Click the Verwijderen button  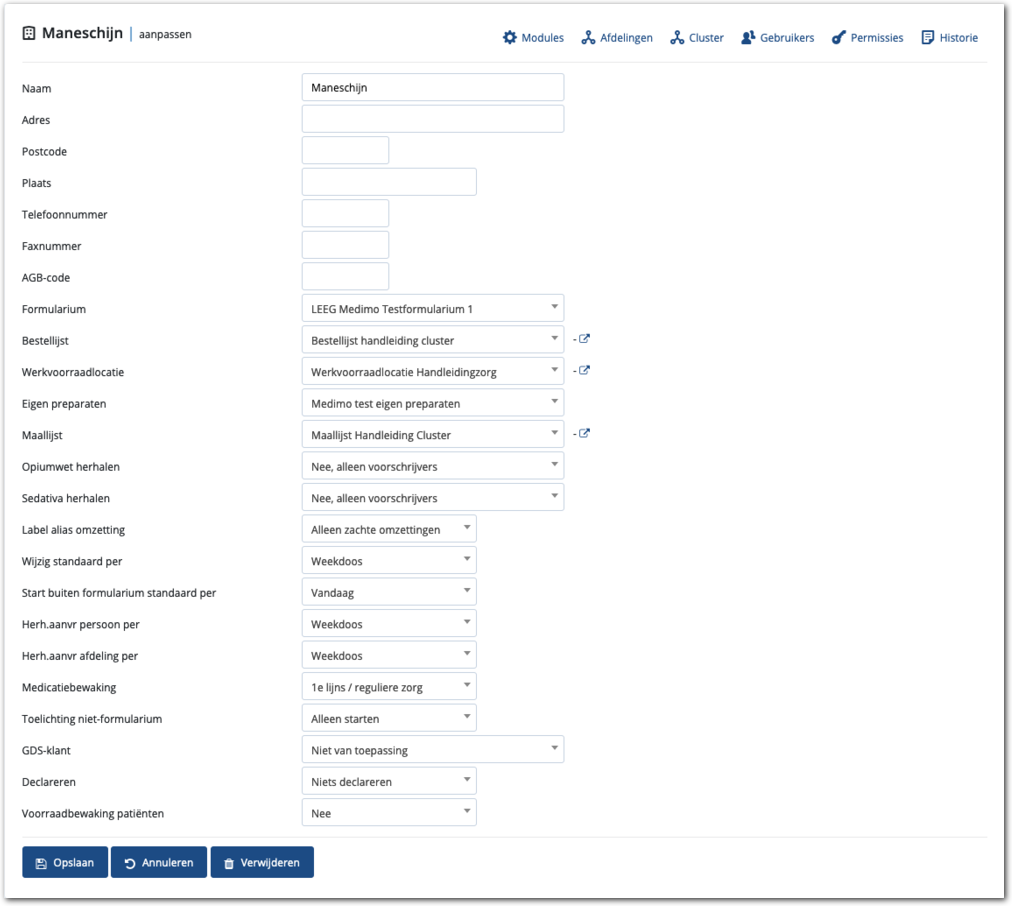(x=262, y=862)
